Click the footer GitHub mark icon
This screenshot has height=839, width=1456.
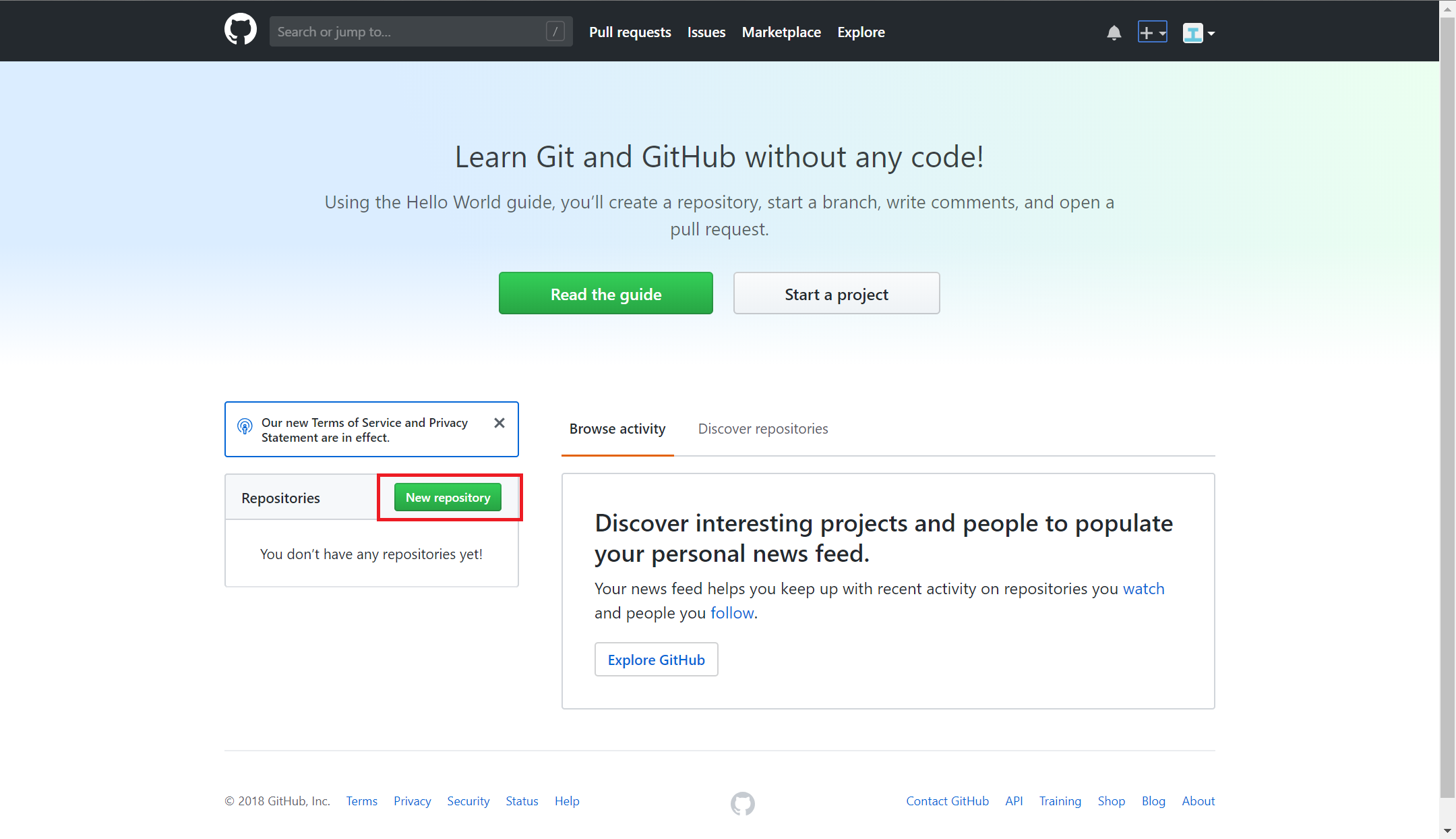tap(742, 803)
